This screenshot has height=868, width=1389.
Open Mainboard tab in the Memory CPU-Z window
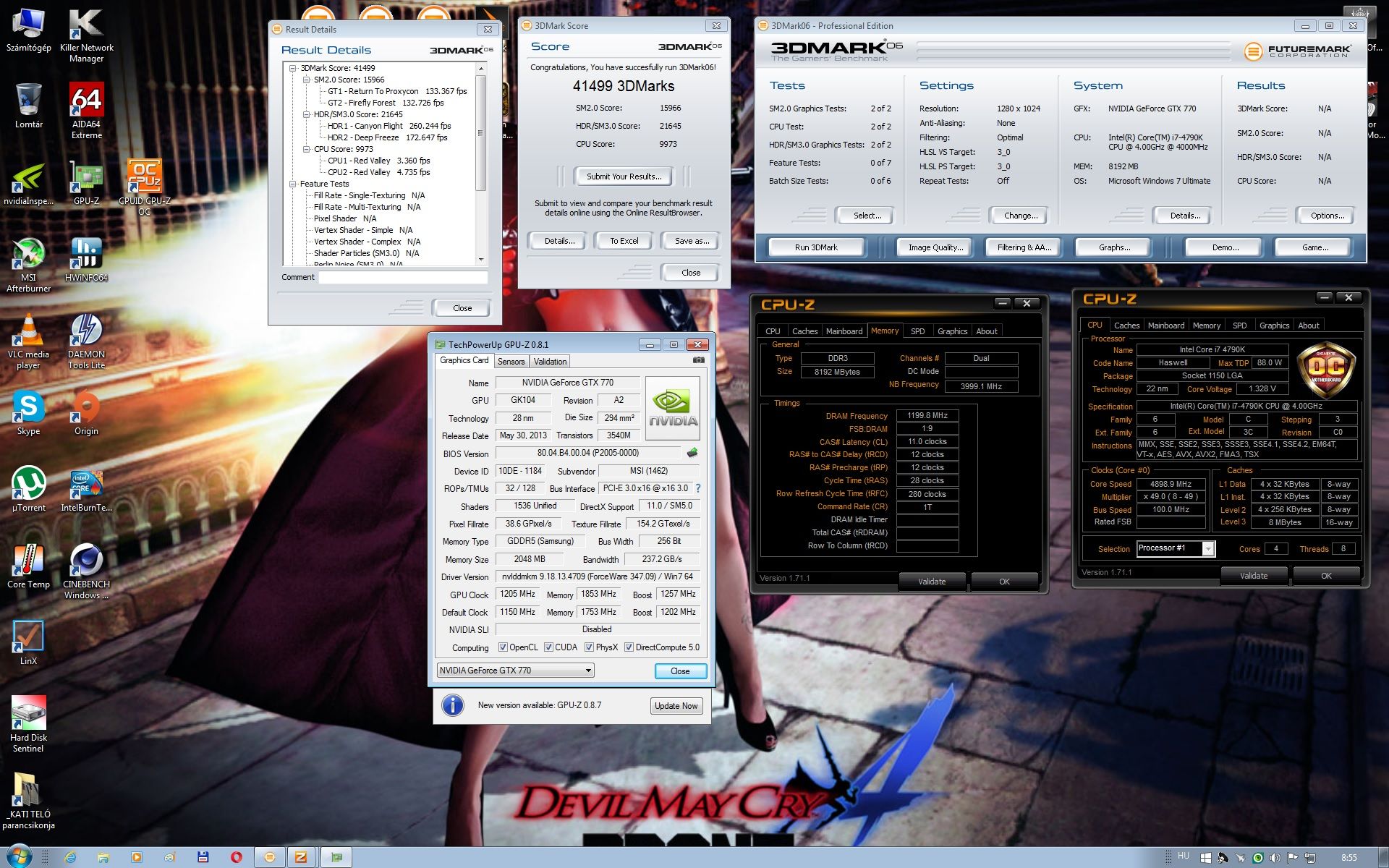pyautogui.click(x=844, y=331)
